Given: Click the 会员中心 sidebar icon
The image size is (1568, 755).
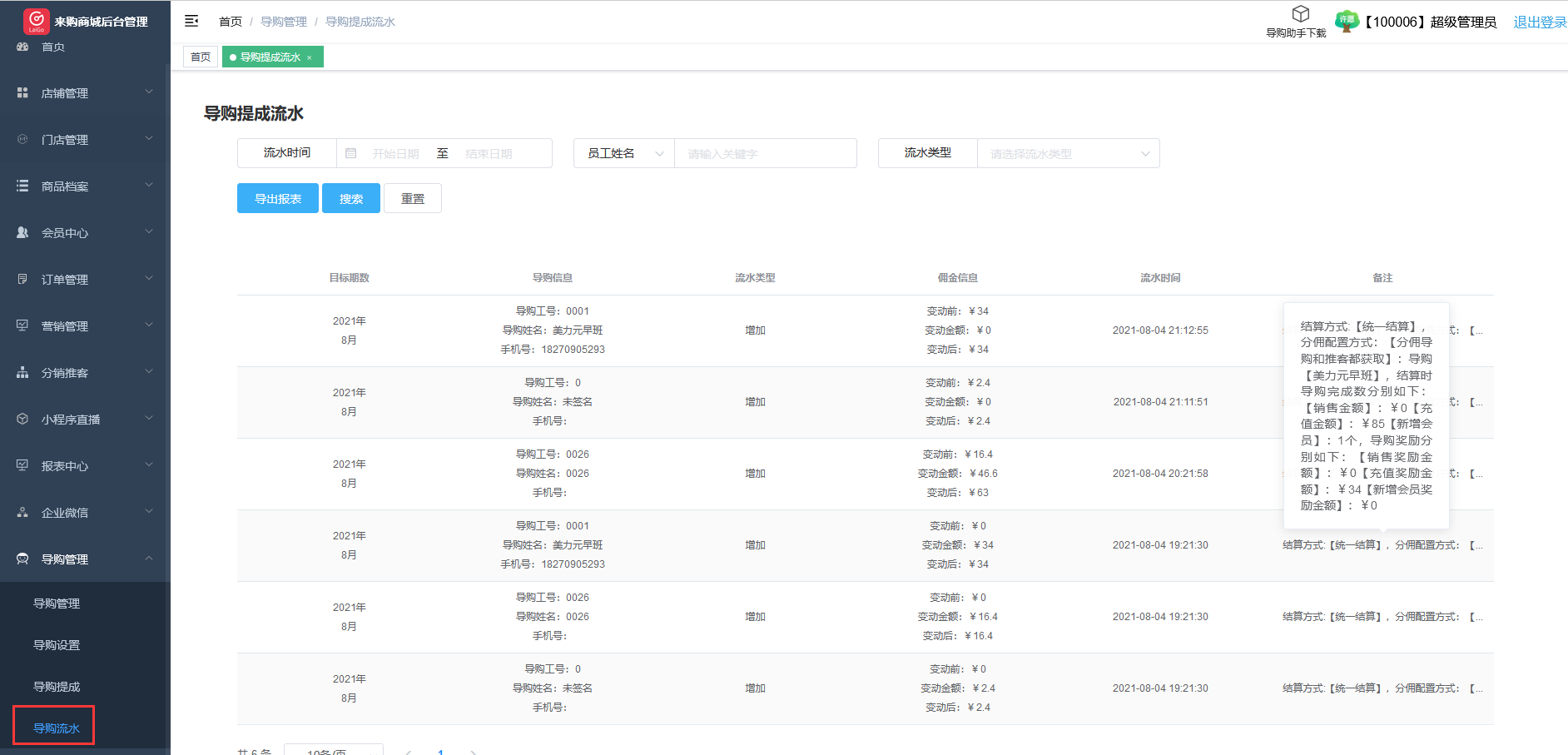Looking at the screenshot, I should pyautogui.click(x=22, y=233).
